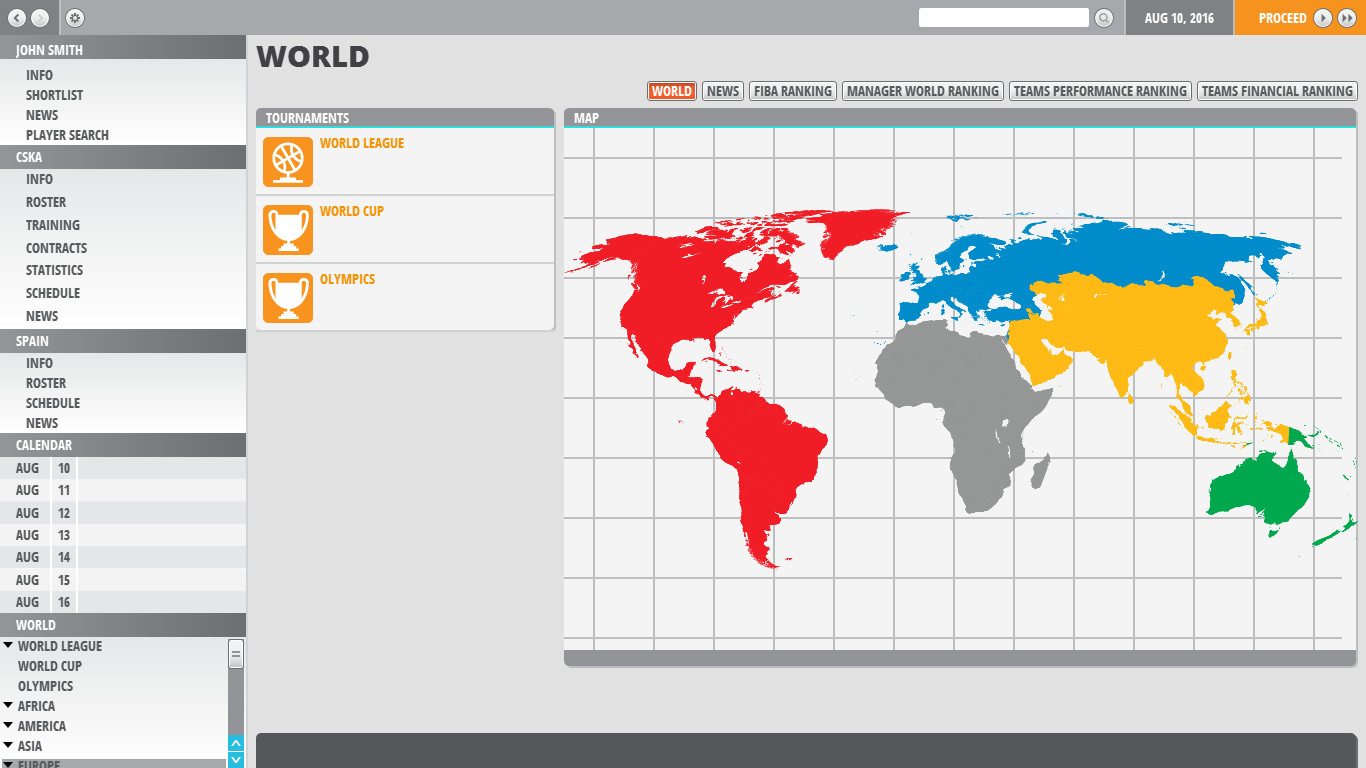The image size is (1366, 768).
Task: Click the scrollbar down arrow in world panel
Action: [235, 761]
